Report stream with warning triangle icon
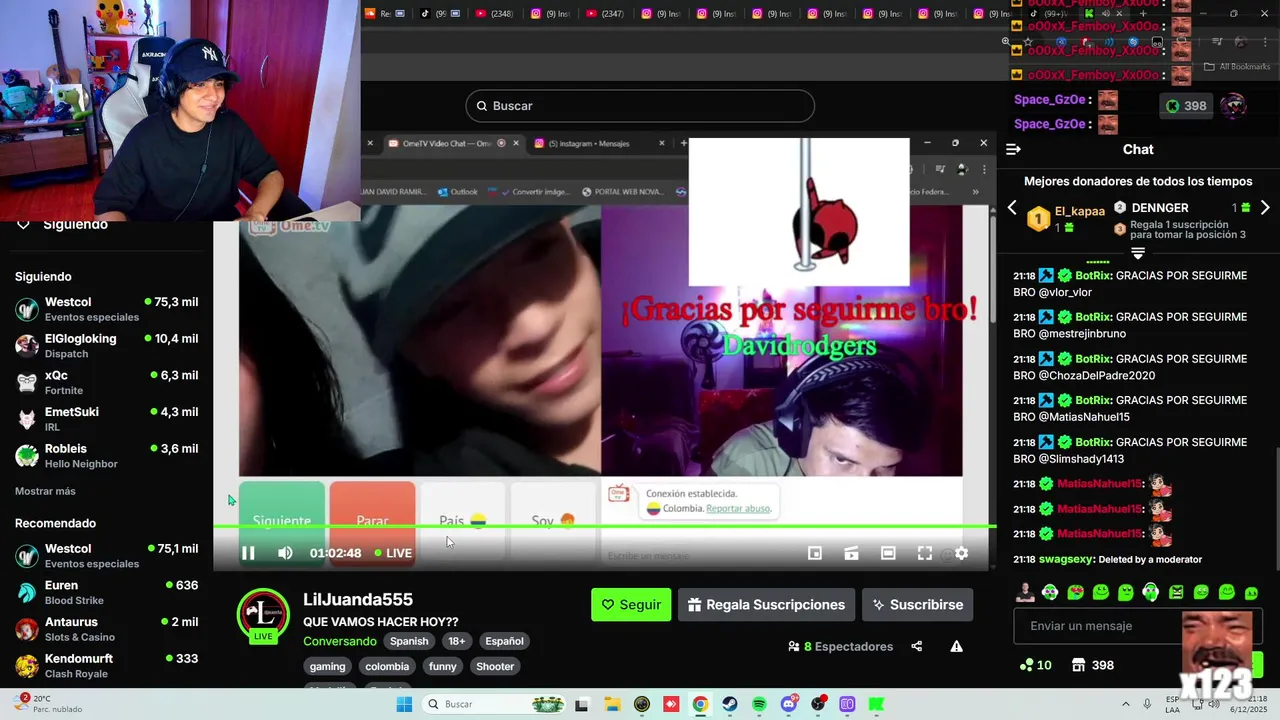The height and width of the screenshot is (720, 1280). point(956,646)
